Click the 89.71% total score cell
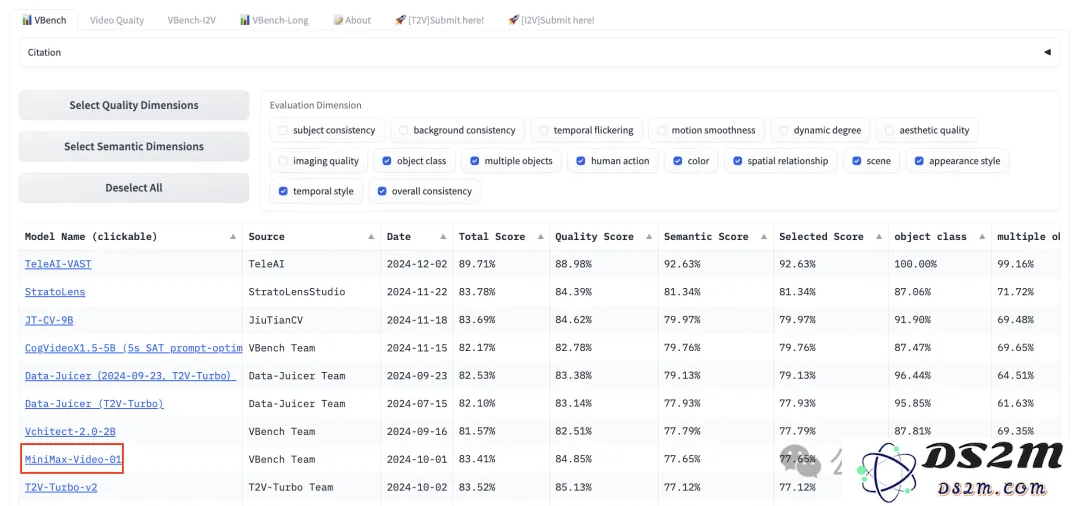Image resolution: width=1080 pixels, height=506 pixels. coord(501,264)
